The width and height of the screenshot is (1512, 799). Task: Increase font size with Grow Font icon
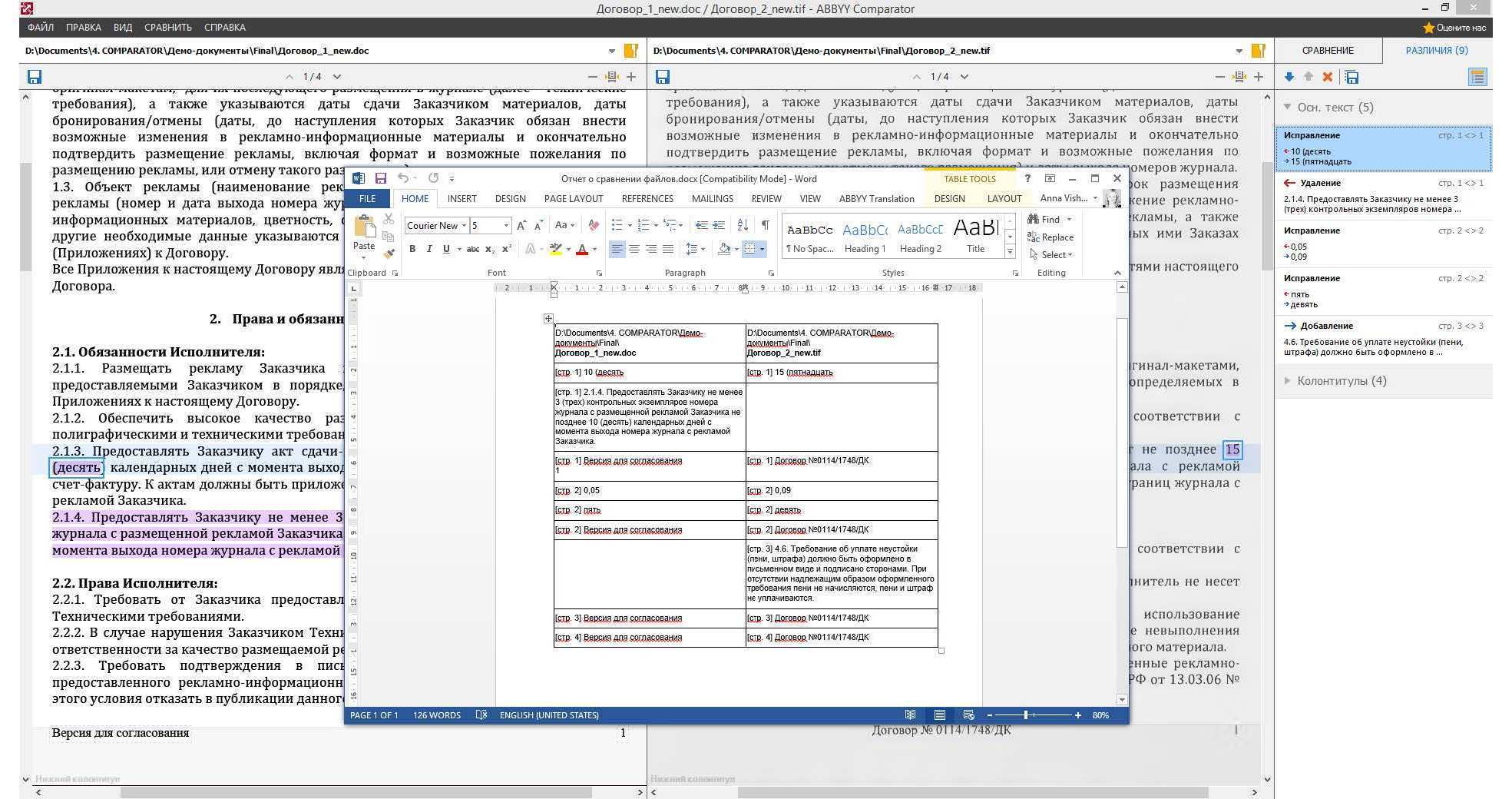(521, 225)
